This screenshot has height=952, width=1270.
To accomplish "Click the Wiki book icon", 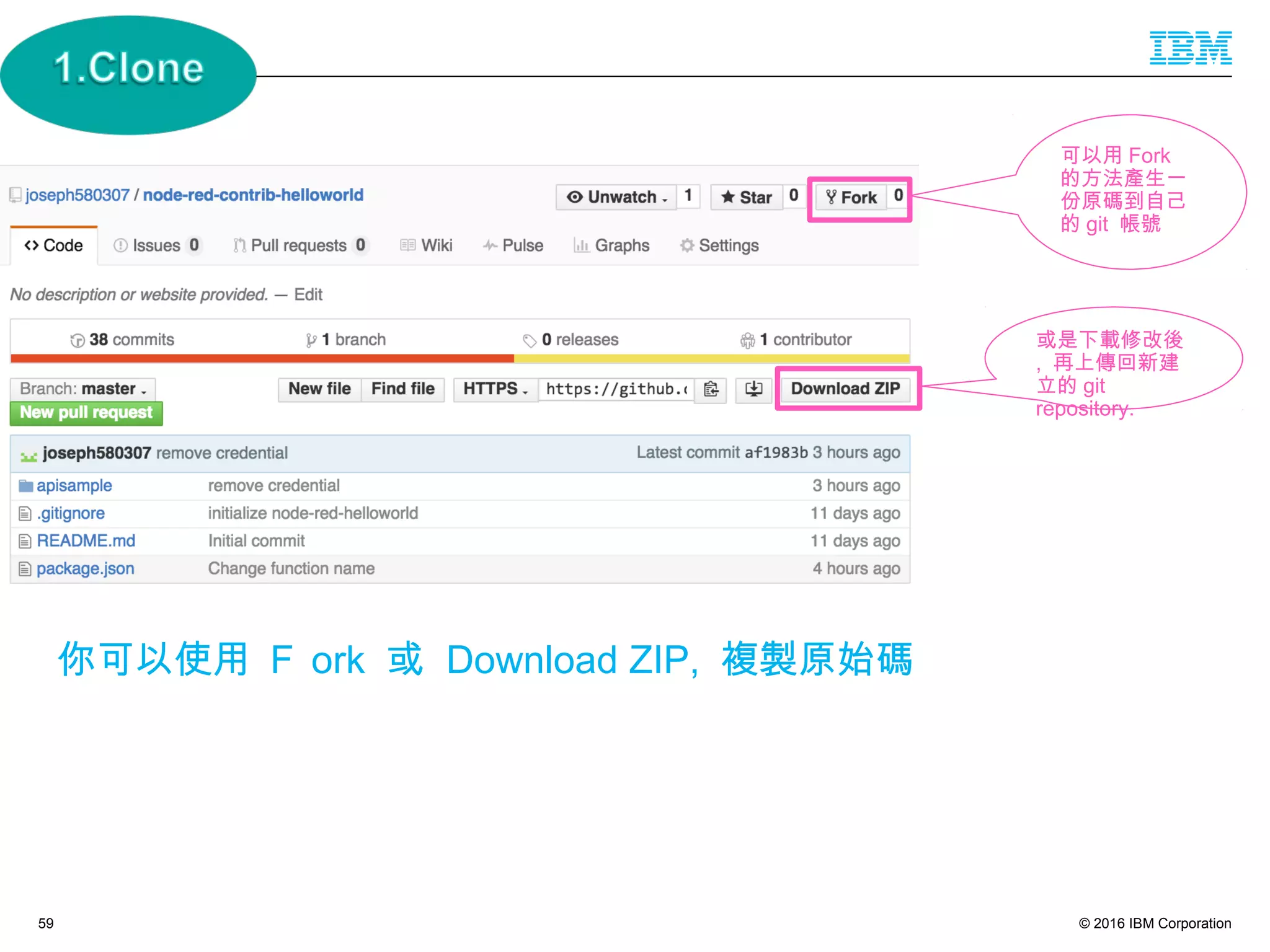I will point(408,245).
